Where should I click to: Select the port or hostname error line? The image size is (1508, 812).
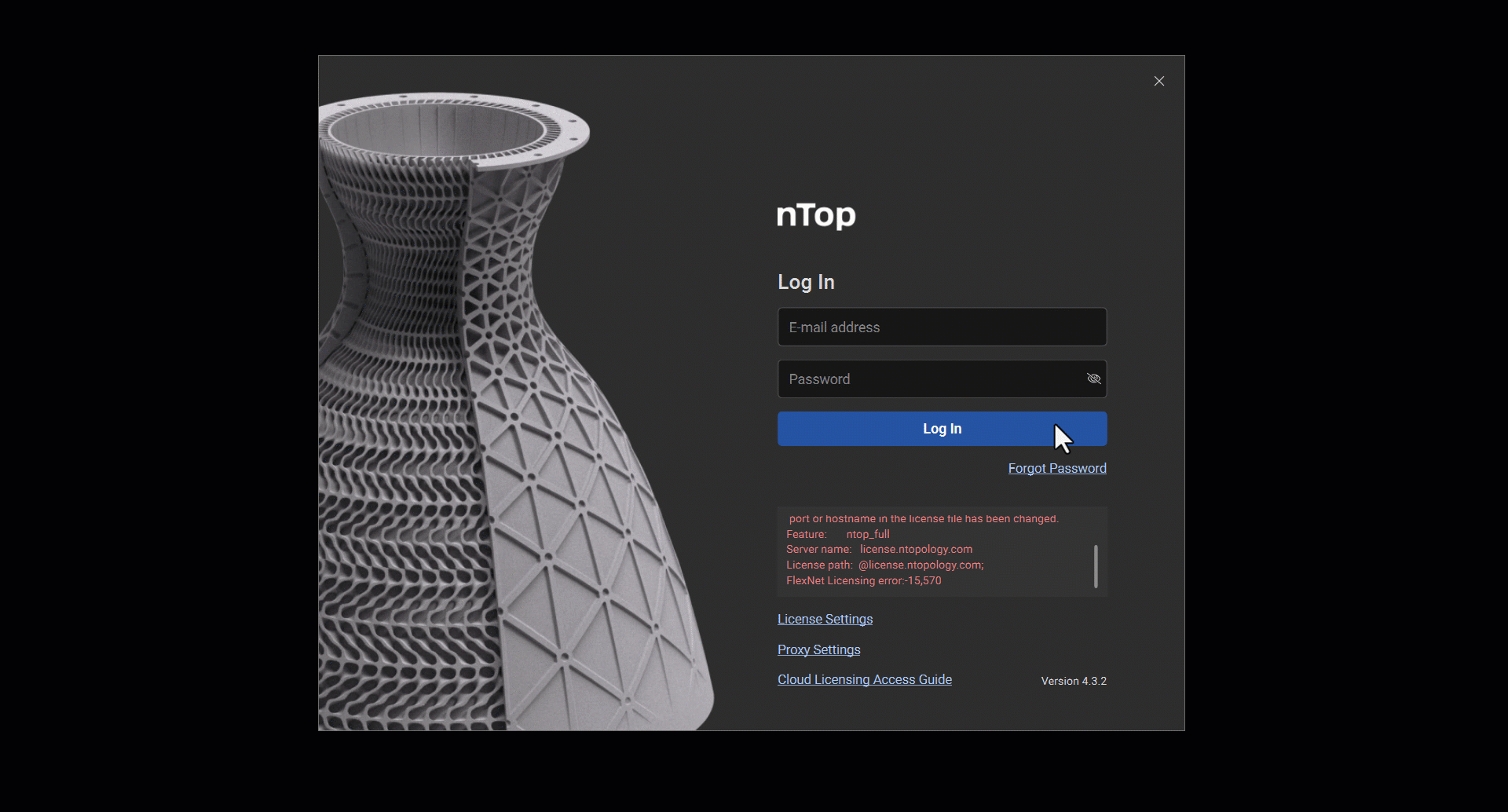924,518
